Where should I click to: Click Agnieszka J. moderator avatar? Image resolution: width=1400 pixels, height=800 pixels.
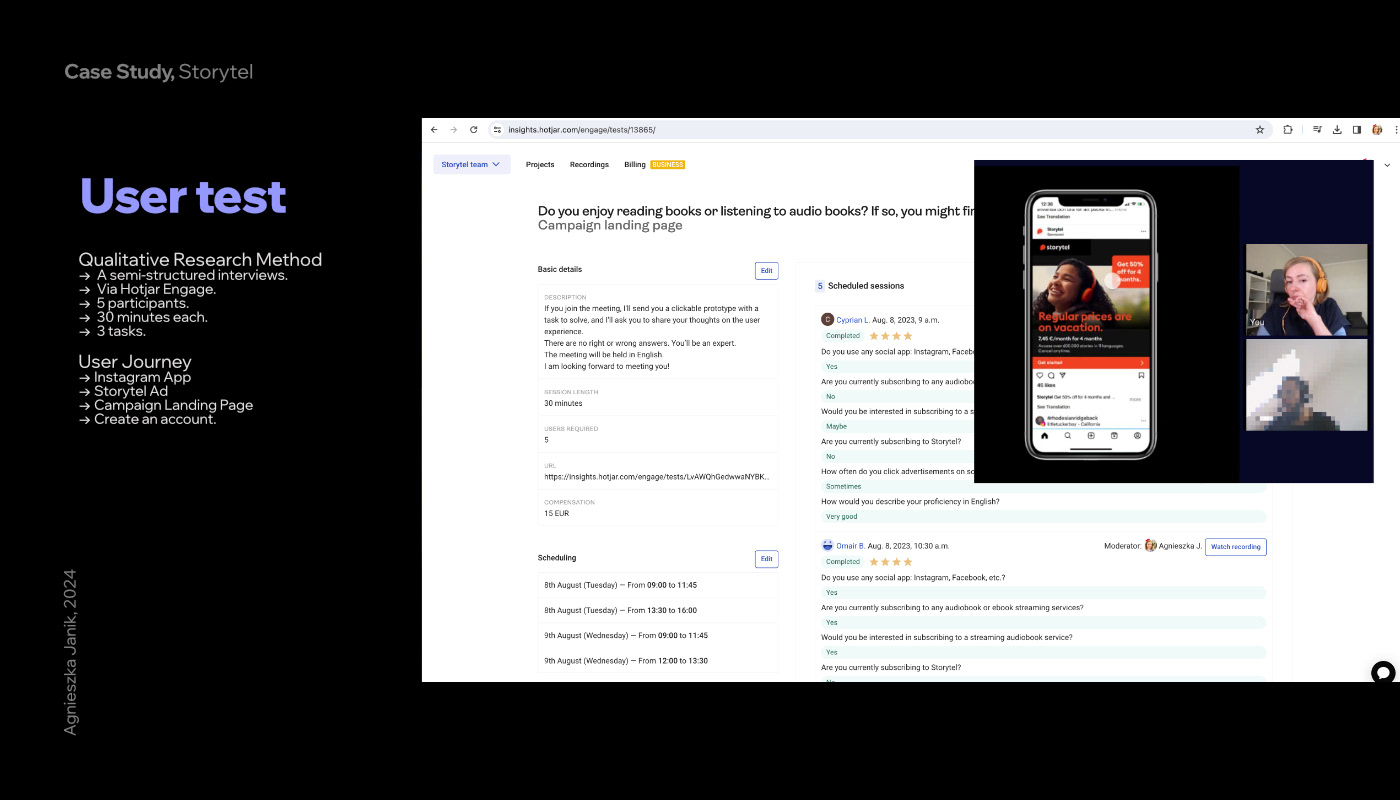pyautogui.click(x=1151, y=546)
